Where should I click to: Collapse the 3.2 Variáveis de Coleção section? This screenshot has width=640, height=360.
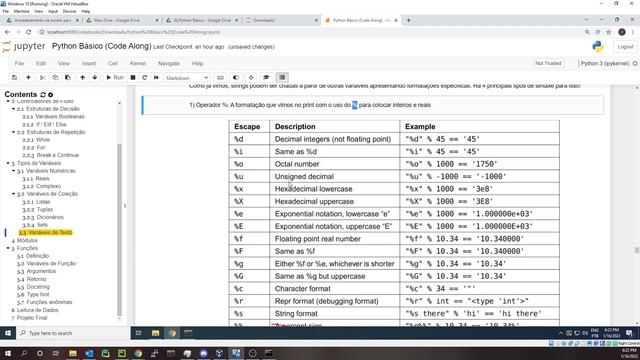click(x=13, y=194)
